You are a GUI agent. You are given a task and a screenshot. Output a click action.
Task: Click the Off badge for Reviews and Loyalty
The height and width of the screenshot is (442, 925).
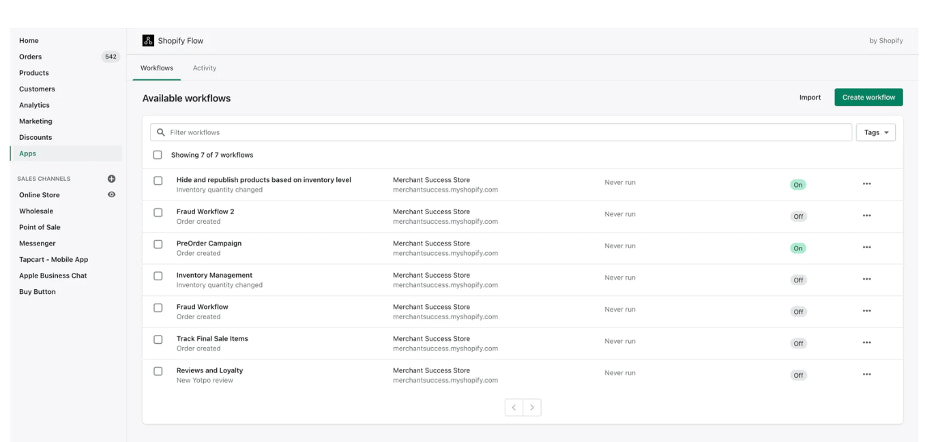point(798,375)
